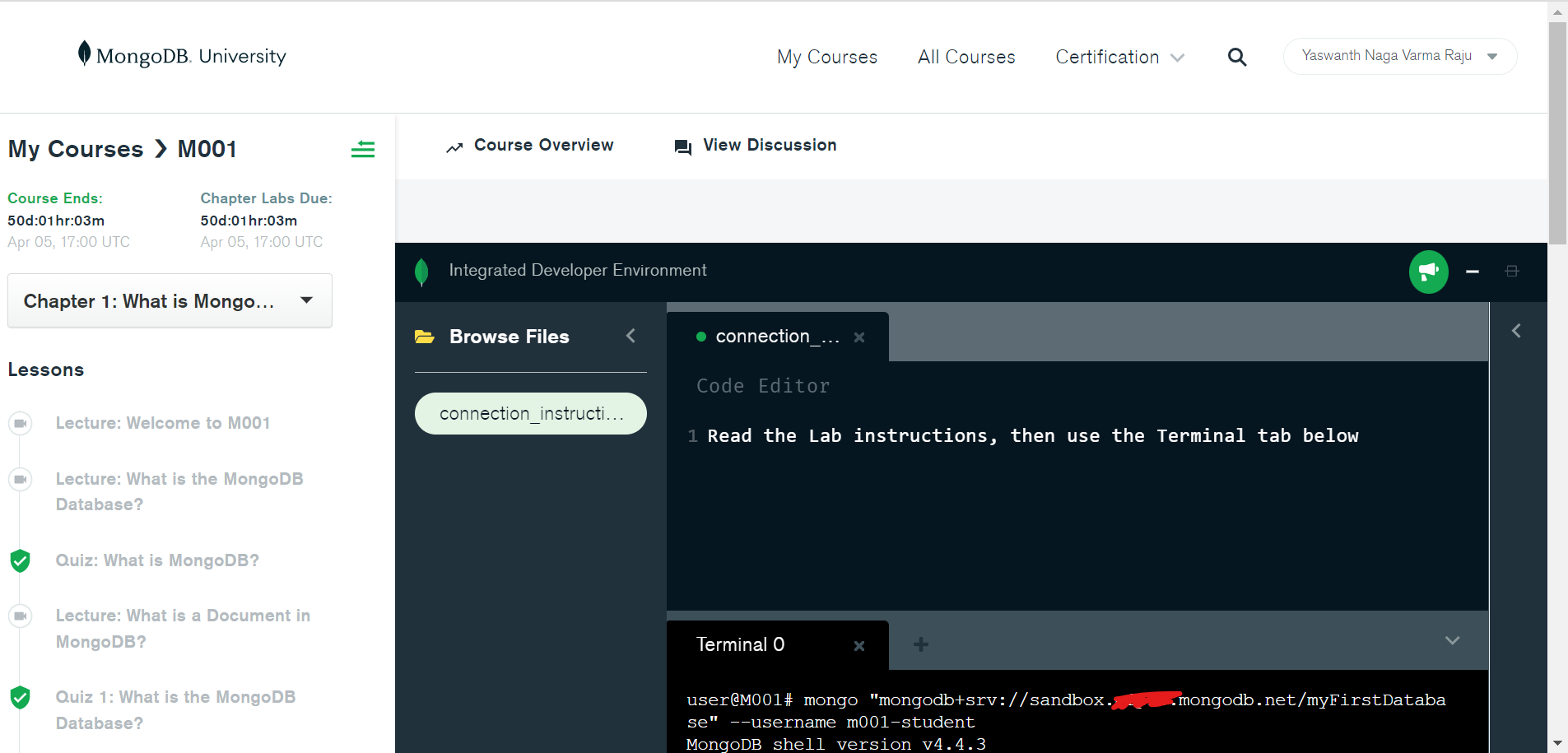Screen dimensions: 1568x753
Task: Toggle the restore layout icon of the IDE
Action: tap(1513, 272)
